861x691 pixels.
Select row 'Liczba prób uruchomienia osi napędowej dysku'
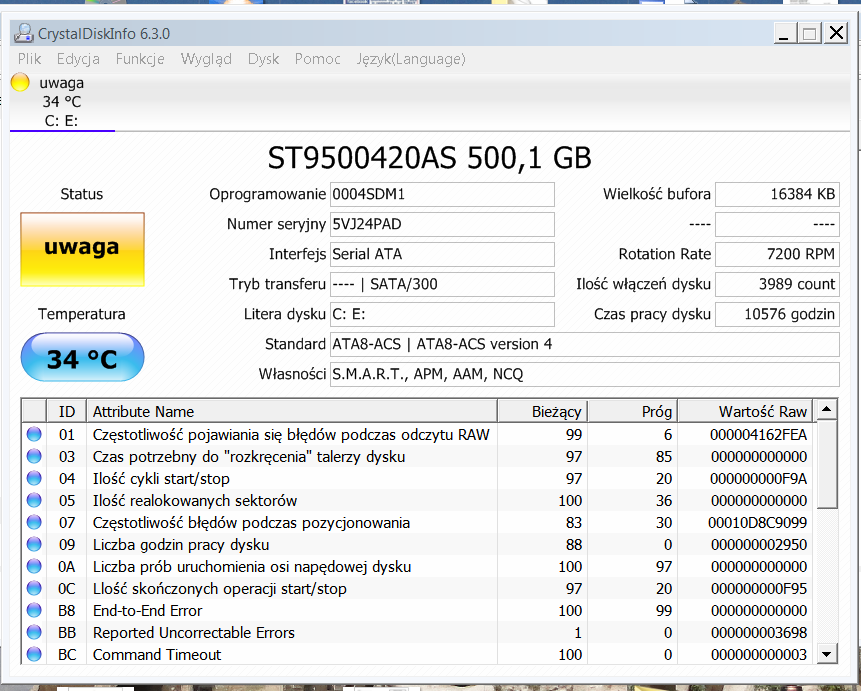click(419, 566)
